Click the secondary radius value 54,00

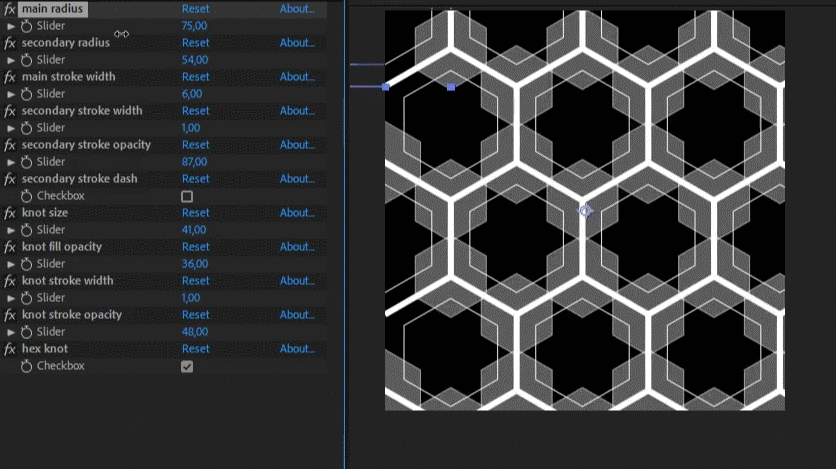click(x=195, y=60)
